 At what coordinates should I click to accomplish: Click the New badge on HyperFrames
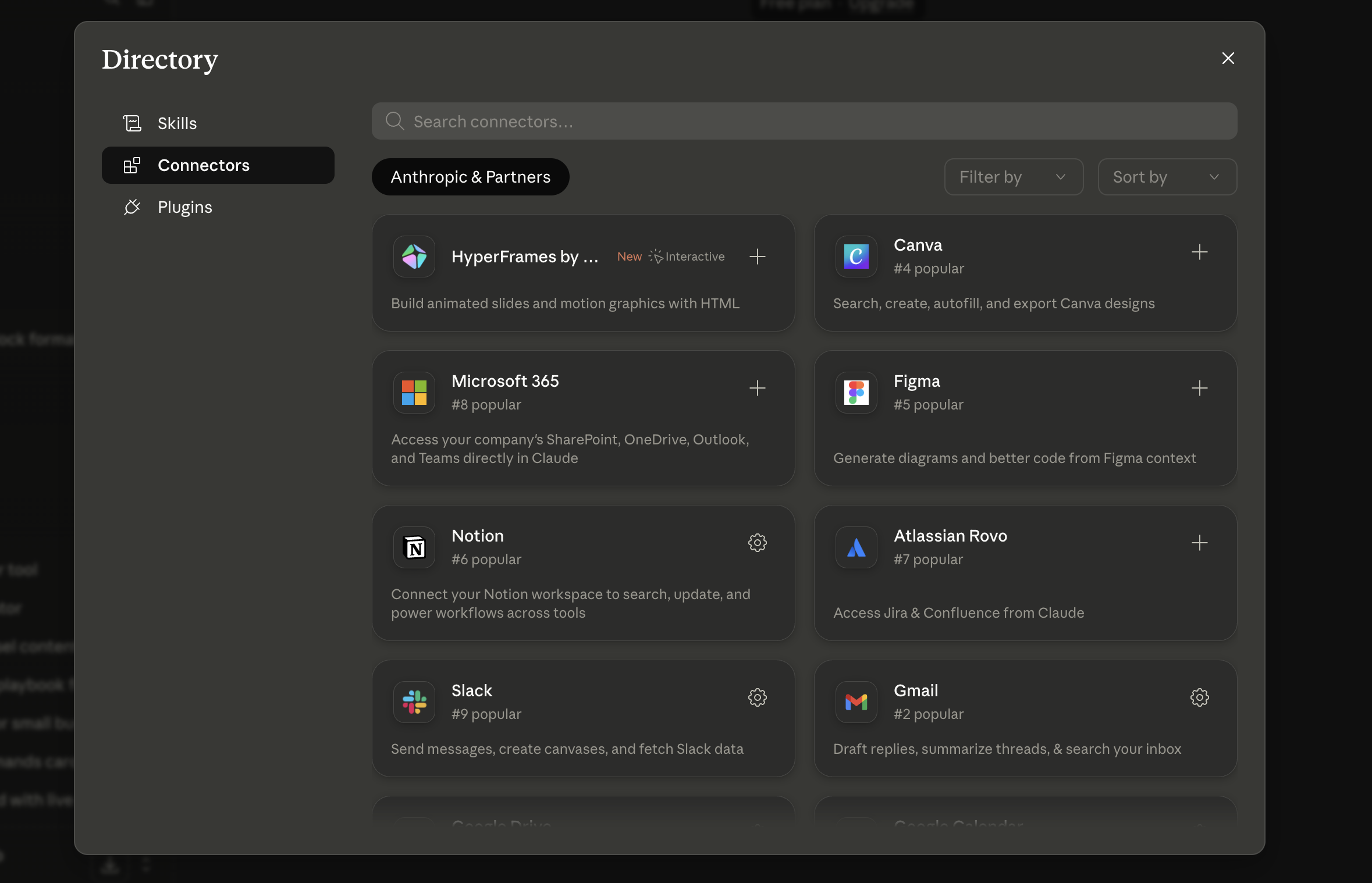tap(629, 257)
